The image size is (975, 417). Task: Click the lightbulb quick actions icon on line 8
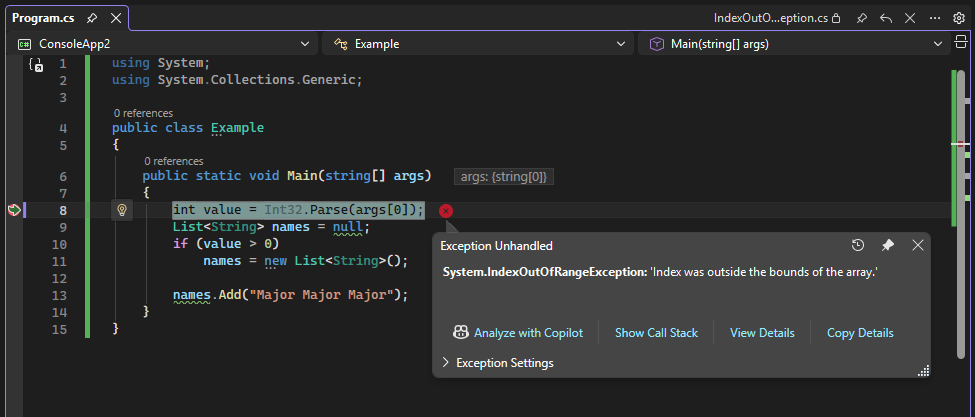(x=122, y=210)
